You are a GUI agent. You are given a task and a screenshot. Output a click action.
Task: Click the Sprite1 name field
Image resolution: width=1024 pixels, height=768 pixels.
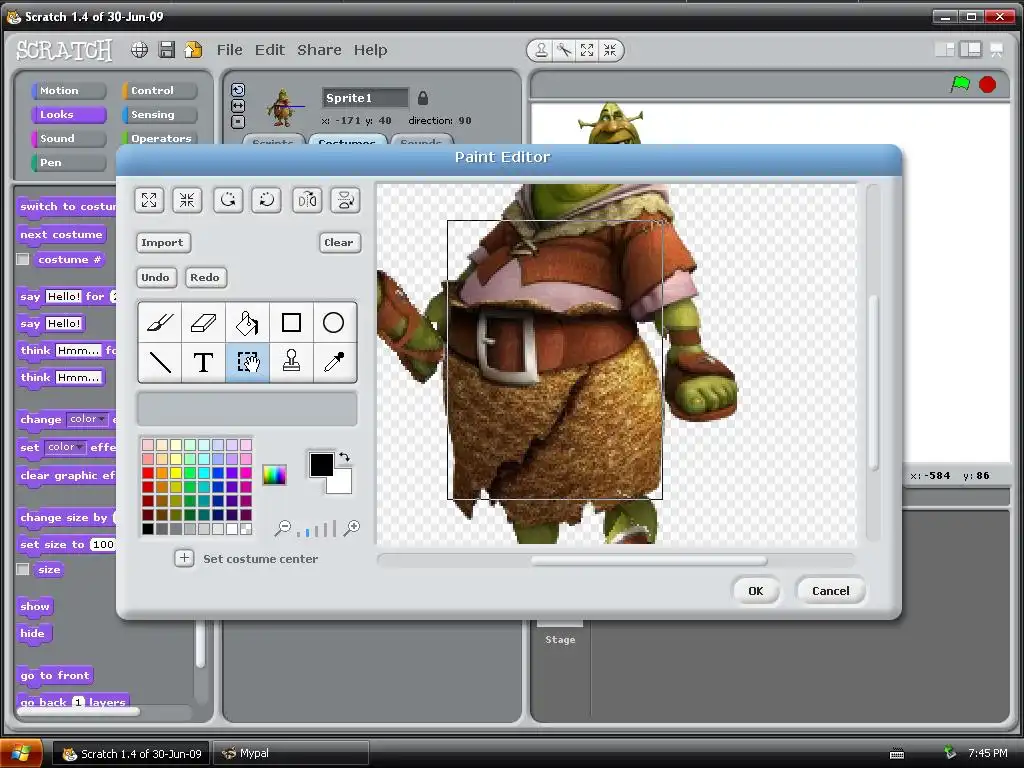365,98
